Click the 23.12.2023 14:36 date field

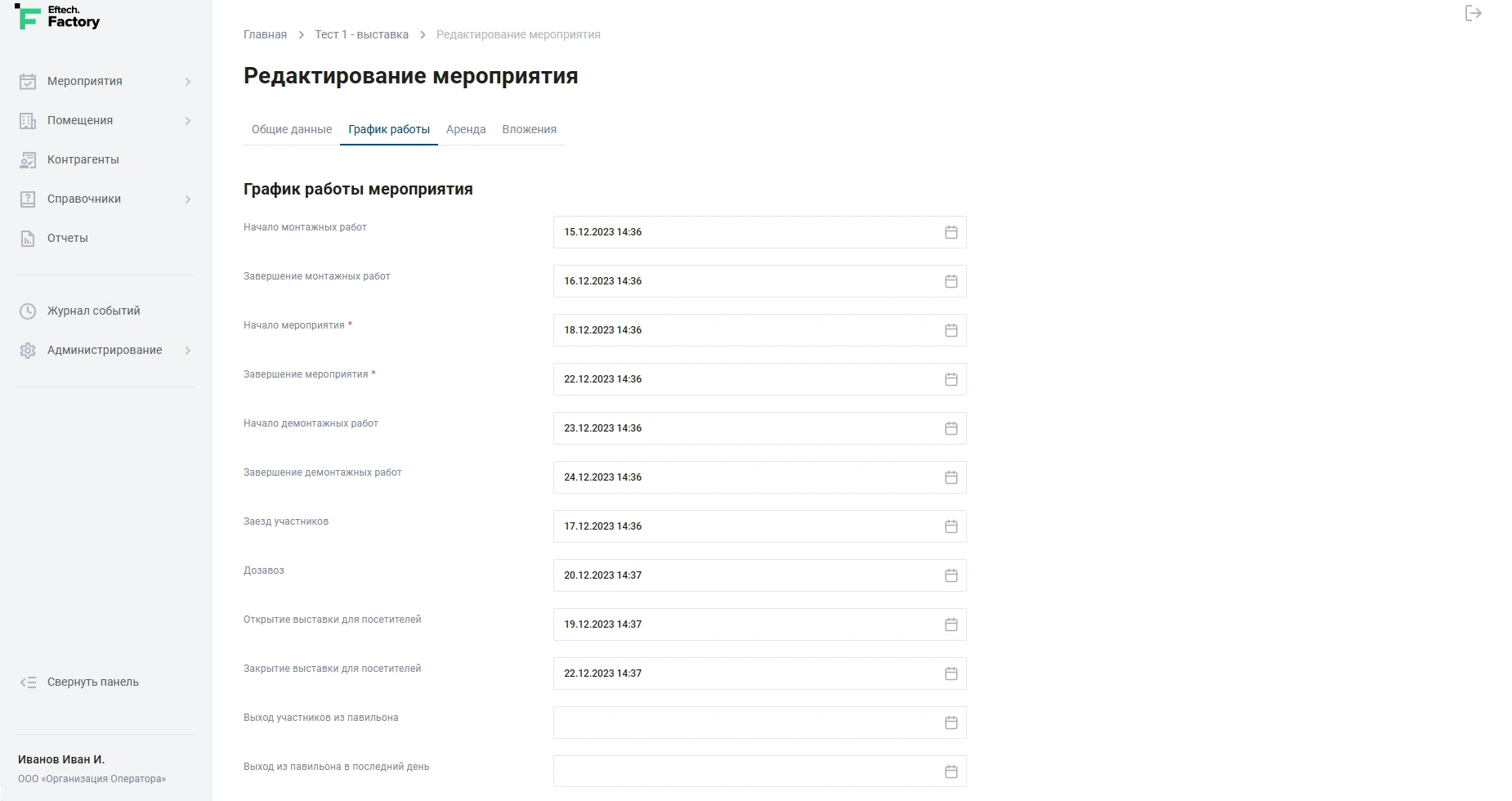click(x=759, y=428)
